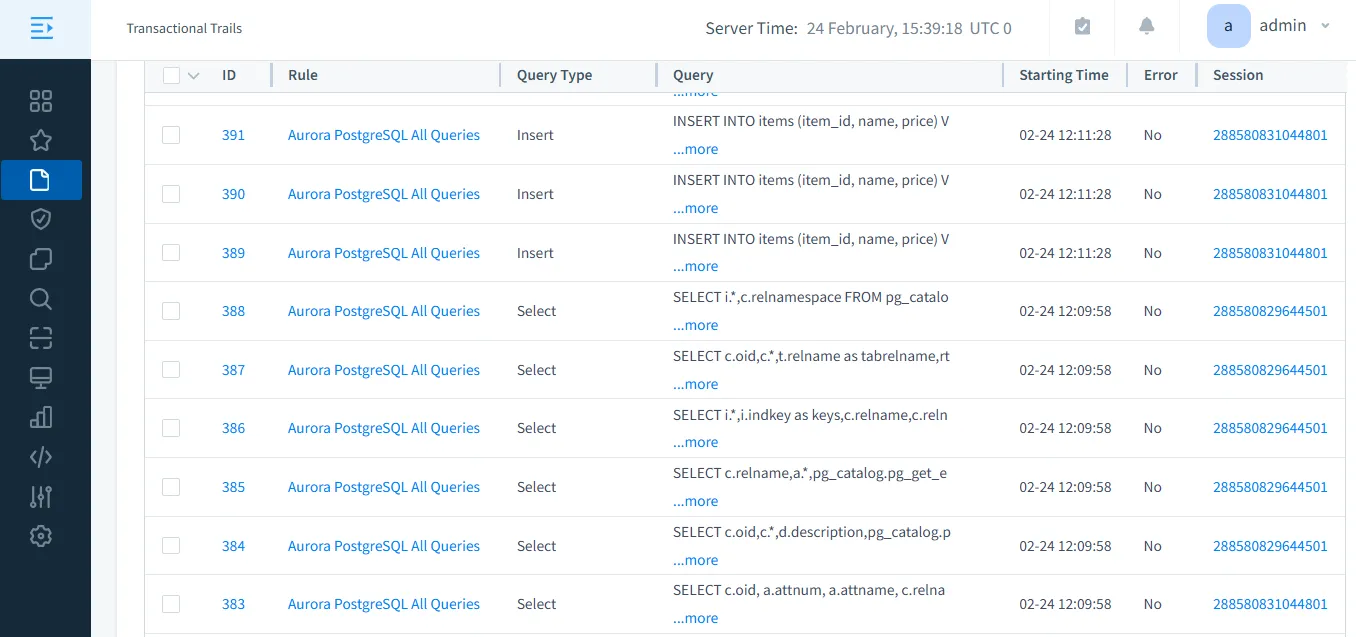Open trail ID 384 link
Image resolution: width=1356 pixels, height=637 pixels.
click(x=233, y=546)
